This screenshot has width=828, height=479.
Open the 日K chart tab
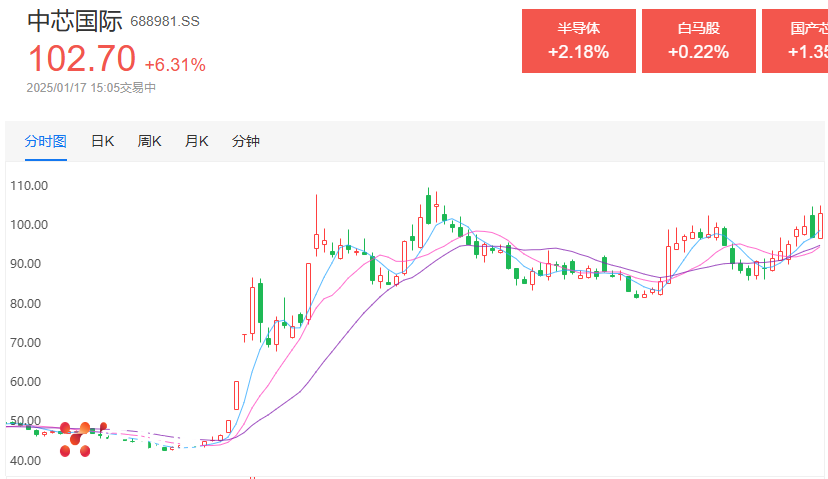coord(102,141)
